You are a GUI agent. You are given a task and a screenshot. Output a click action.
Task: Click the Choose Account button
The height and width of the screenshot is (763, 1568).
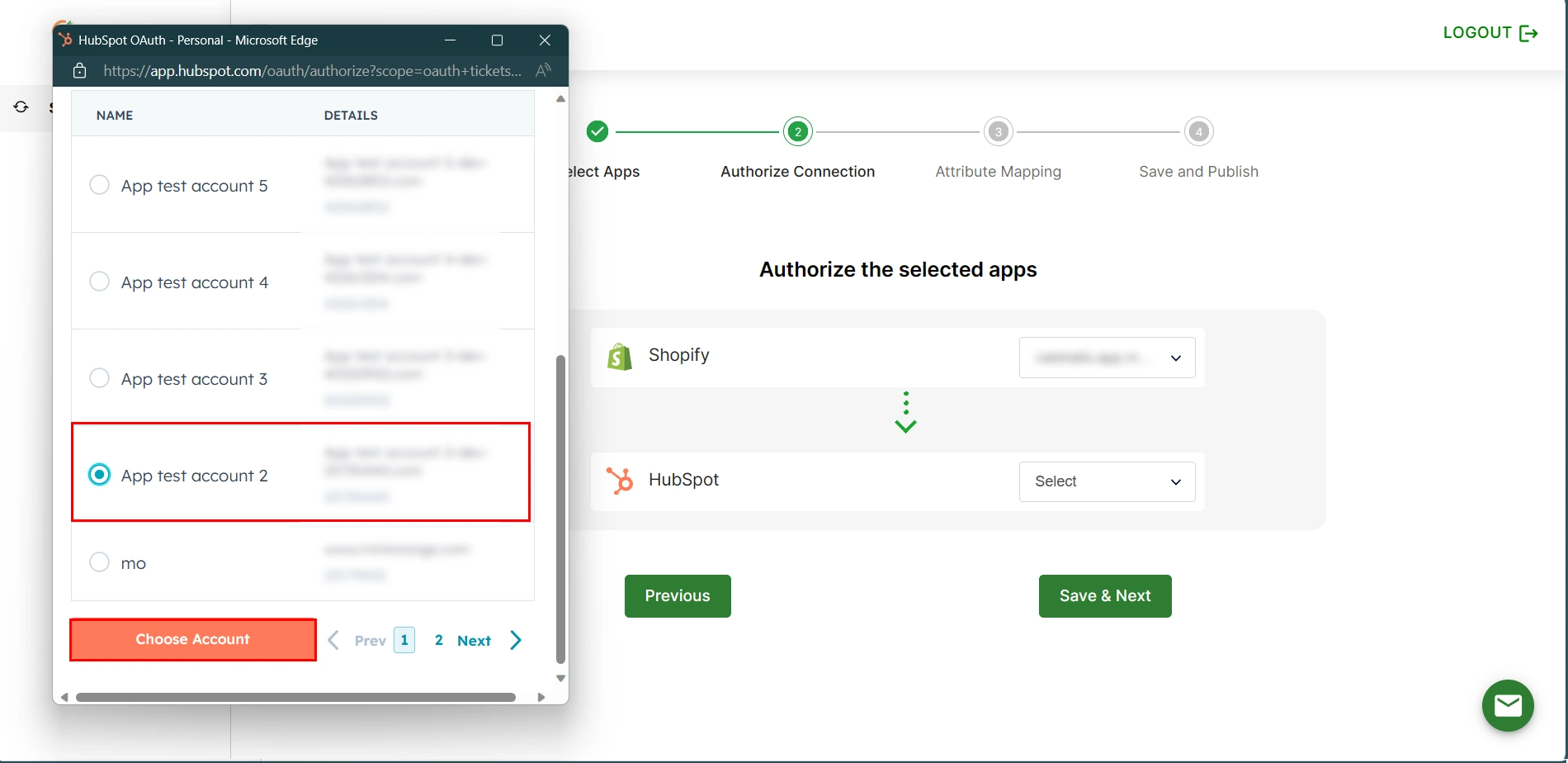[192, 639]
